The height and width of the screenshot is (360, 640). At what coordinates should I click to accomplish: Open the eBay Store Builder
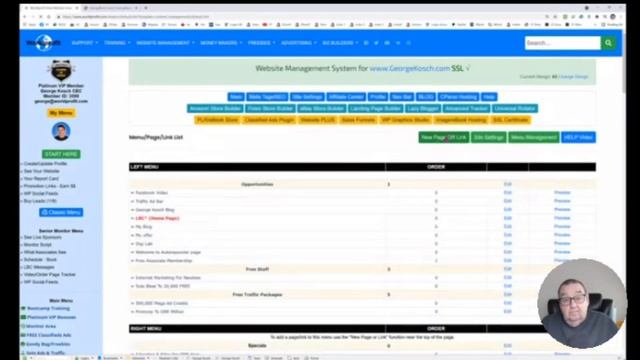click(321, 108)
